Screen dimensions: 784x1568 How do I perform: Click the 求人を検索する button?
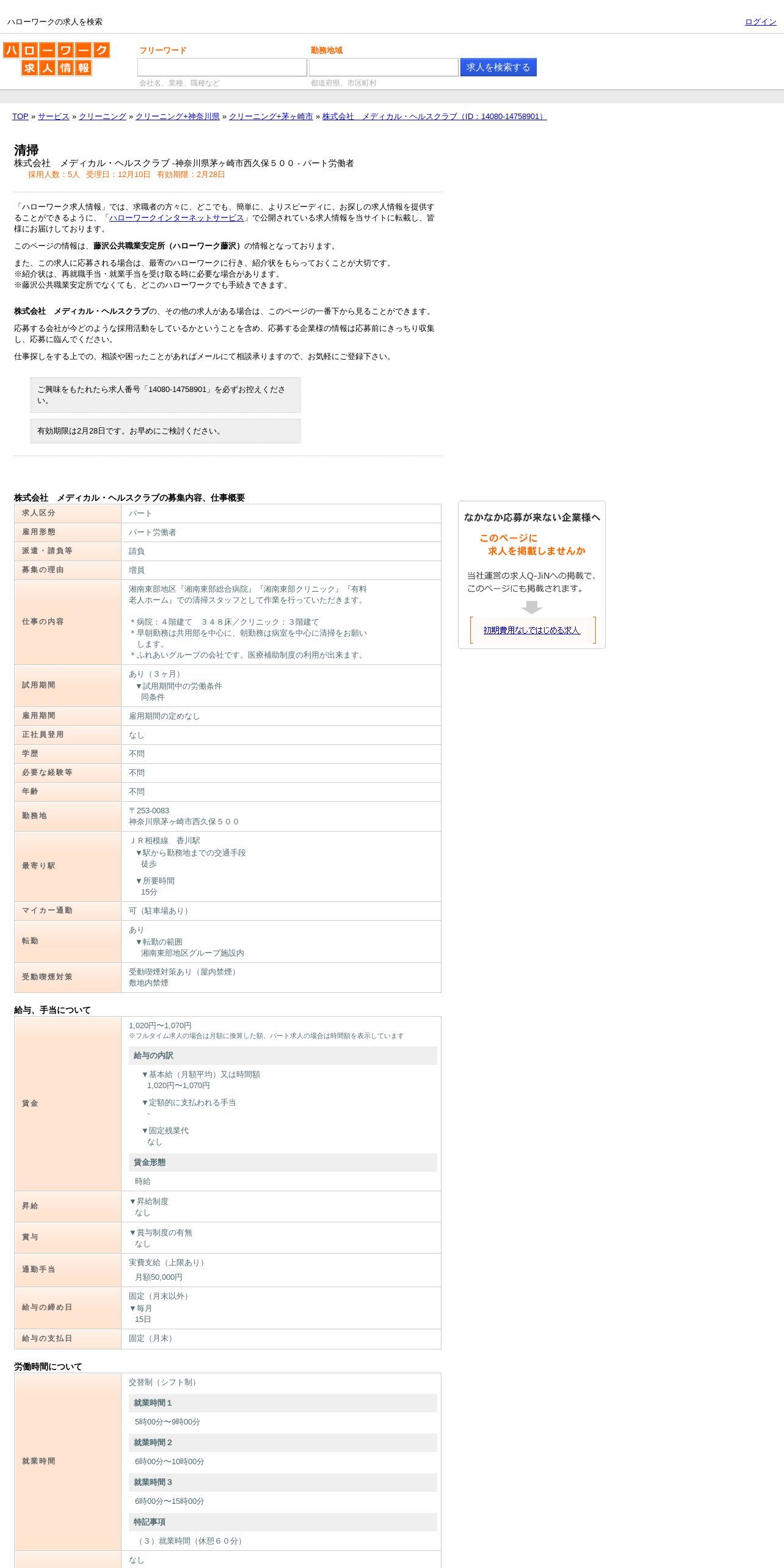(498, 67)
